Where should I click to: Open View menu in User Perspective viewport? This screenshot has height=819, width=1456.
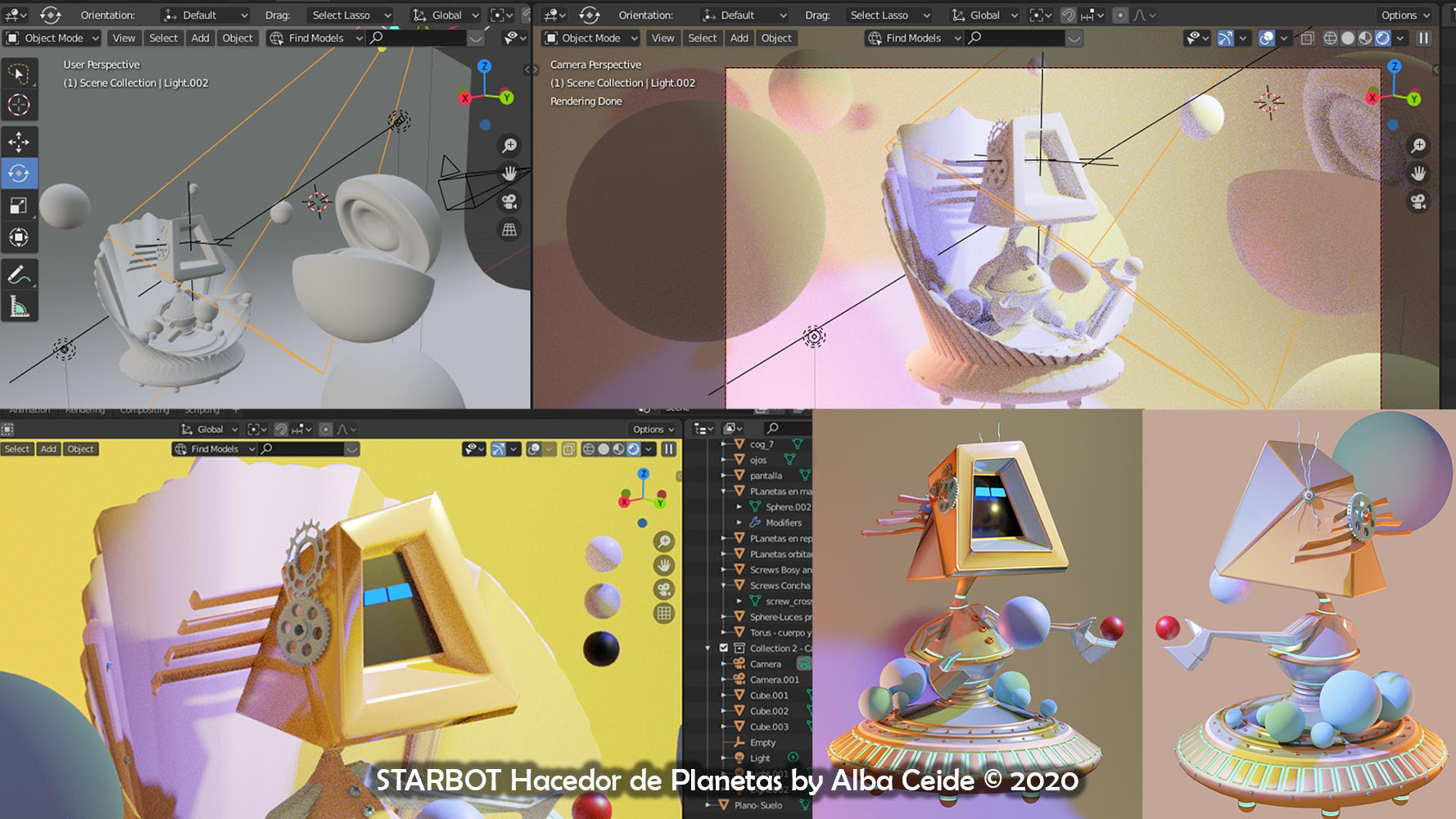coord(124,38)
